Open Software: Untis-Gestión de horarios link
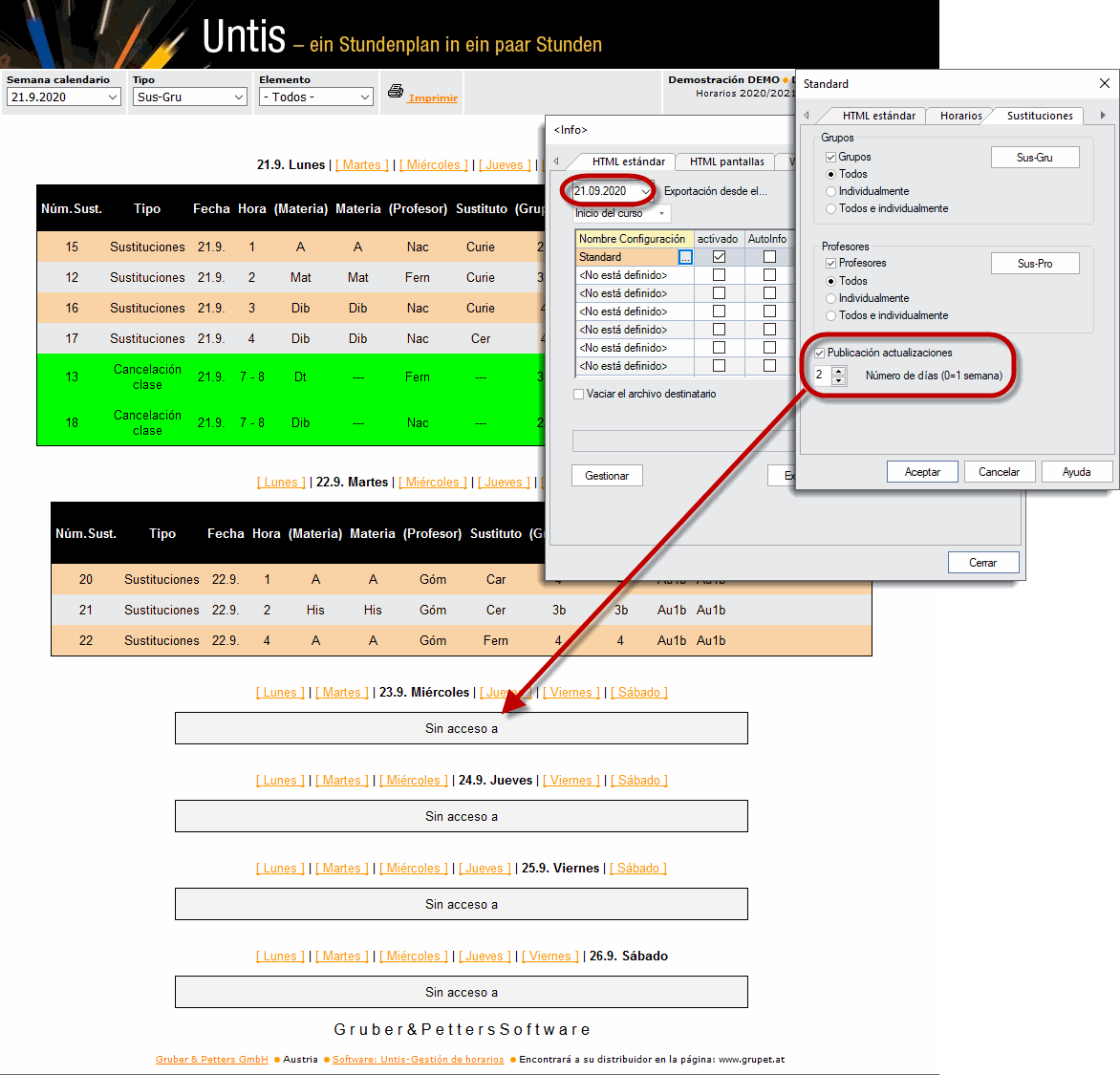Viewport: 1120px width, 1075px height. tap(418, 1060)
